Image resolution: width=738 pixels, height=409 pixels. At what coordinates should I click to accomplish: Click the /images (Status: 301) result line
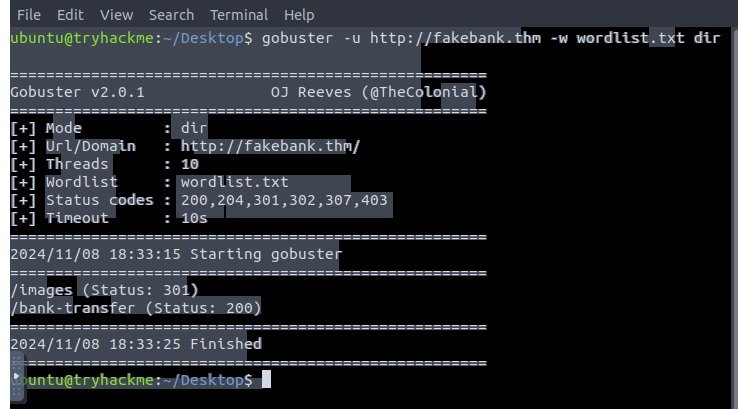coord(104,290)
